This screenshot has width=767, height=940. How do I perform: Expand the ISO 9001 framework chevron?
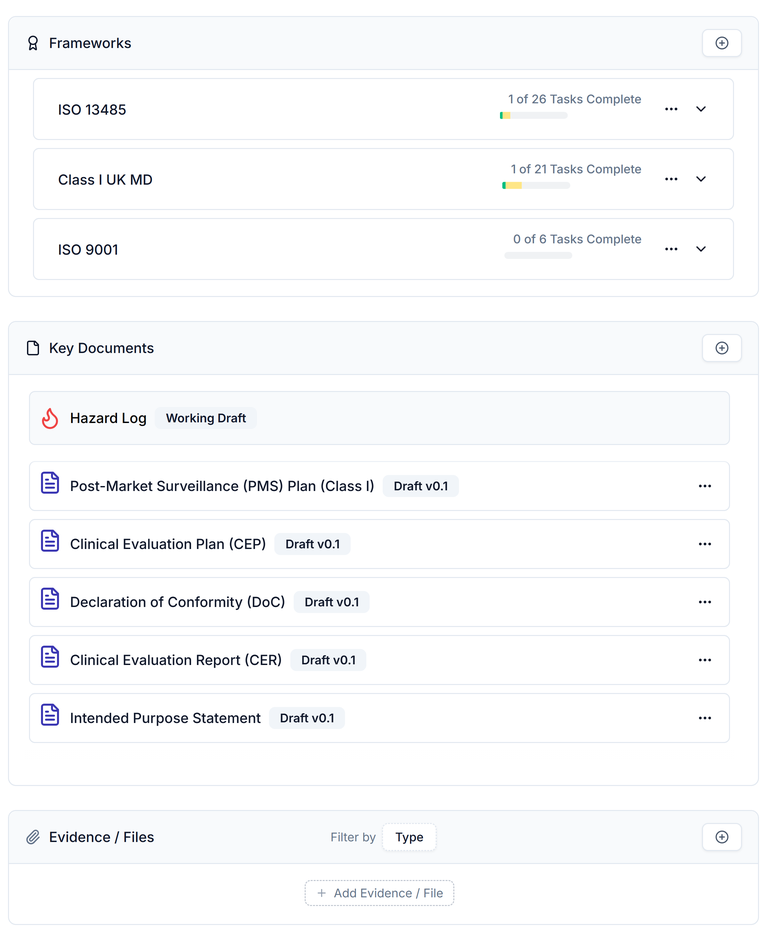700,249
